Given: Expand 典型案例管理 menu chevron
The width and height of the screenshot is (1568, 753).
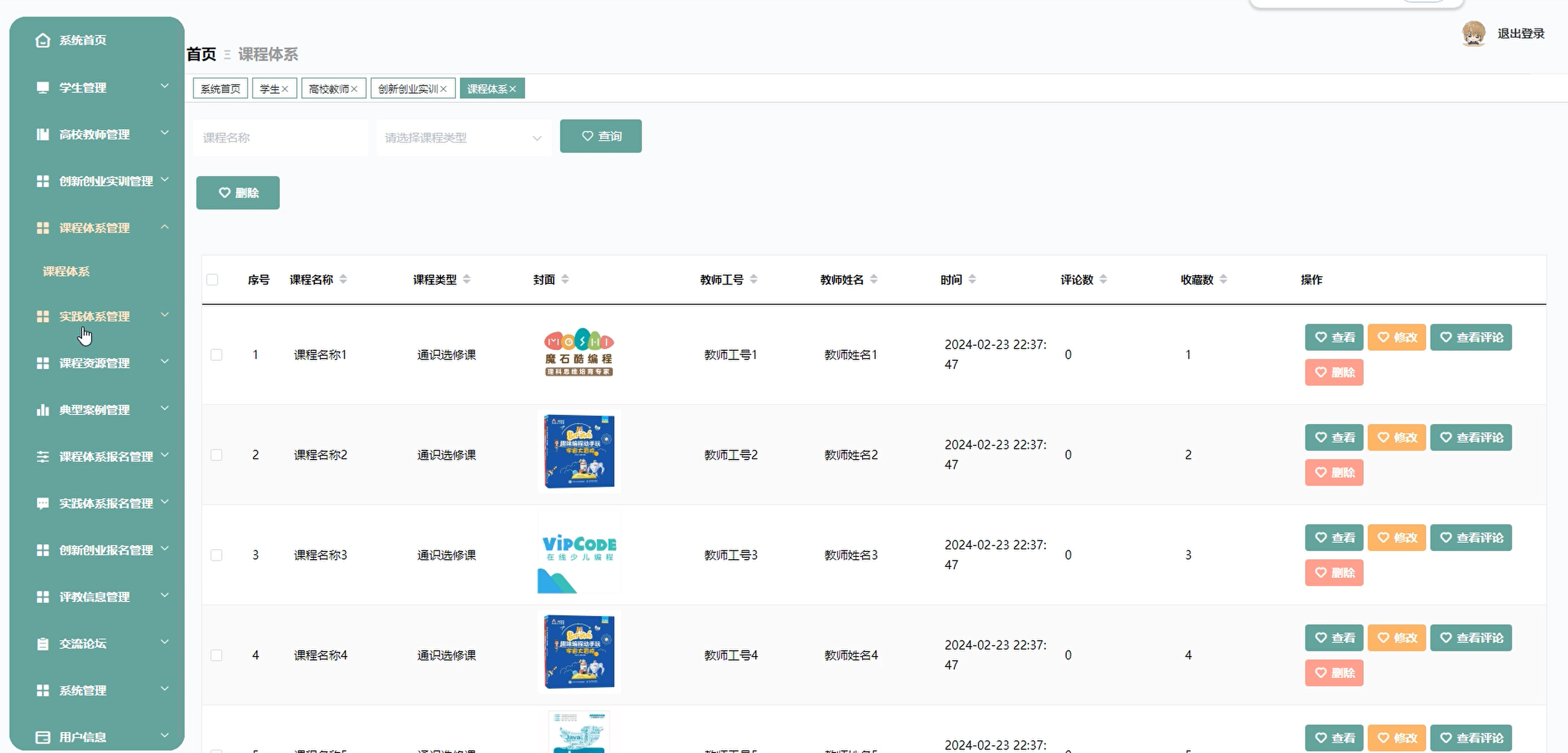Looking at the screenshot, I should [165, 408].
